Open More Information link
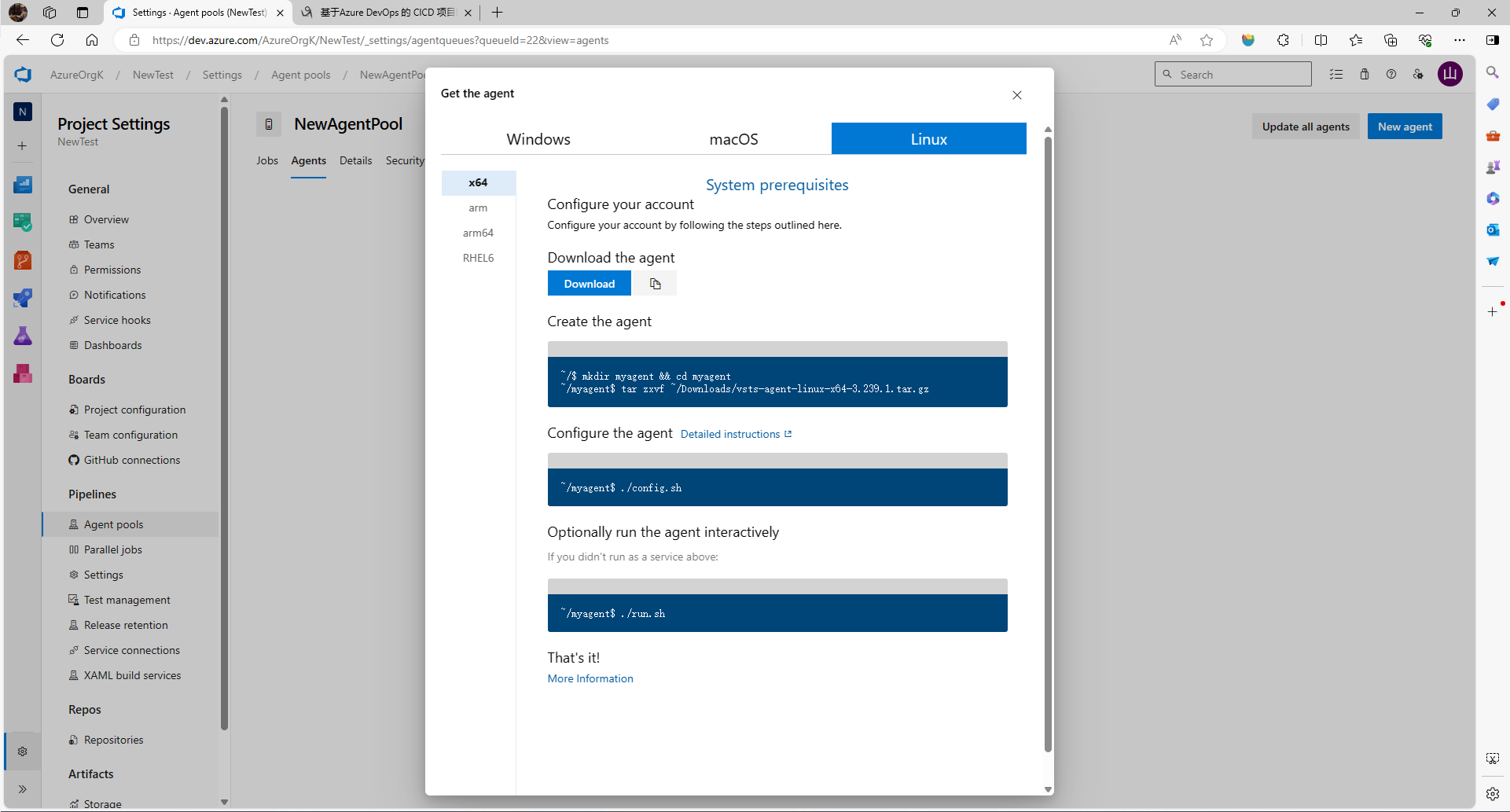Screen dimensions: 1510x812 click(x=590, y=678)
